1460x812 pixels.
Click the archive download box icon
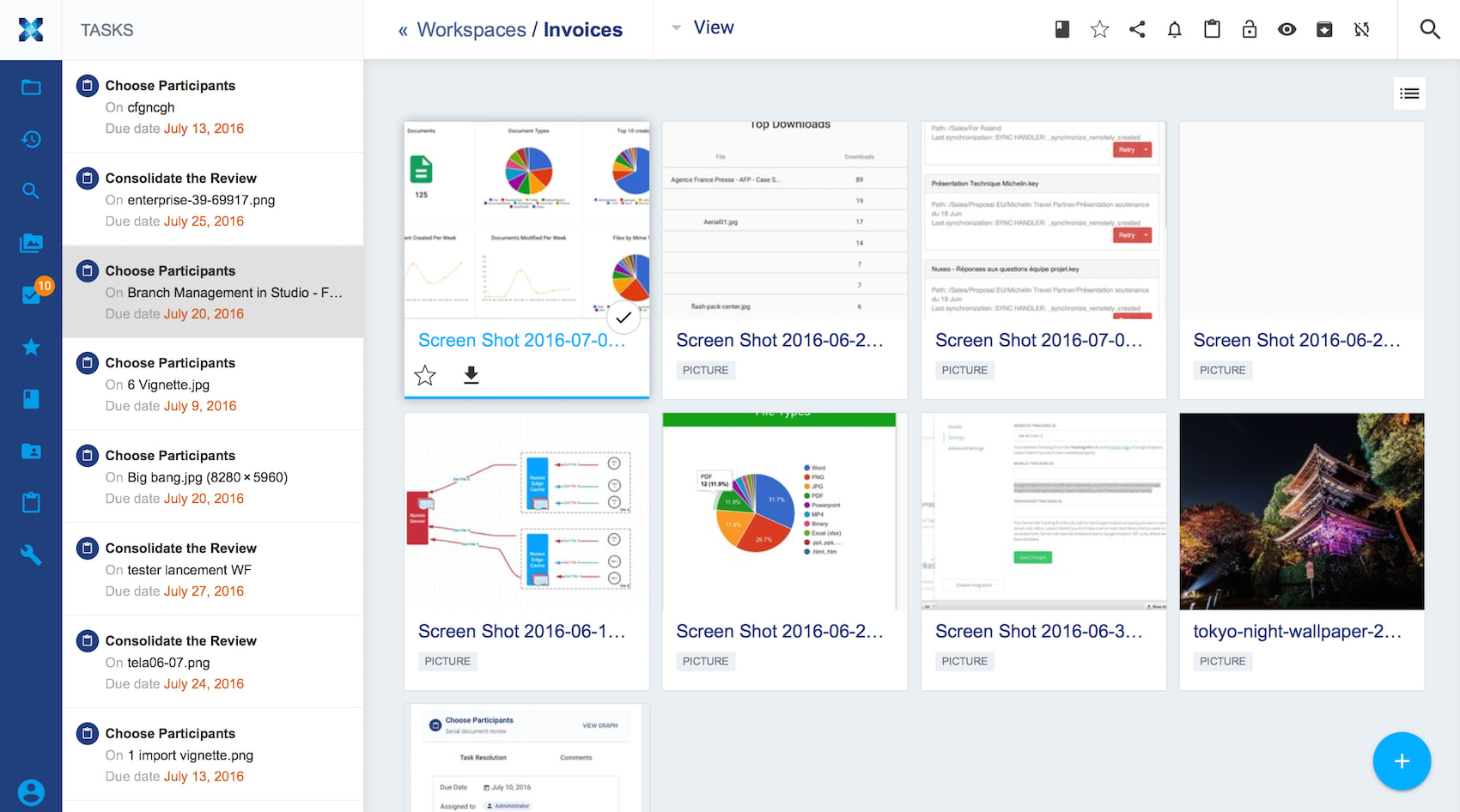click(1324, 29)
